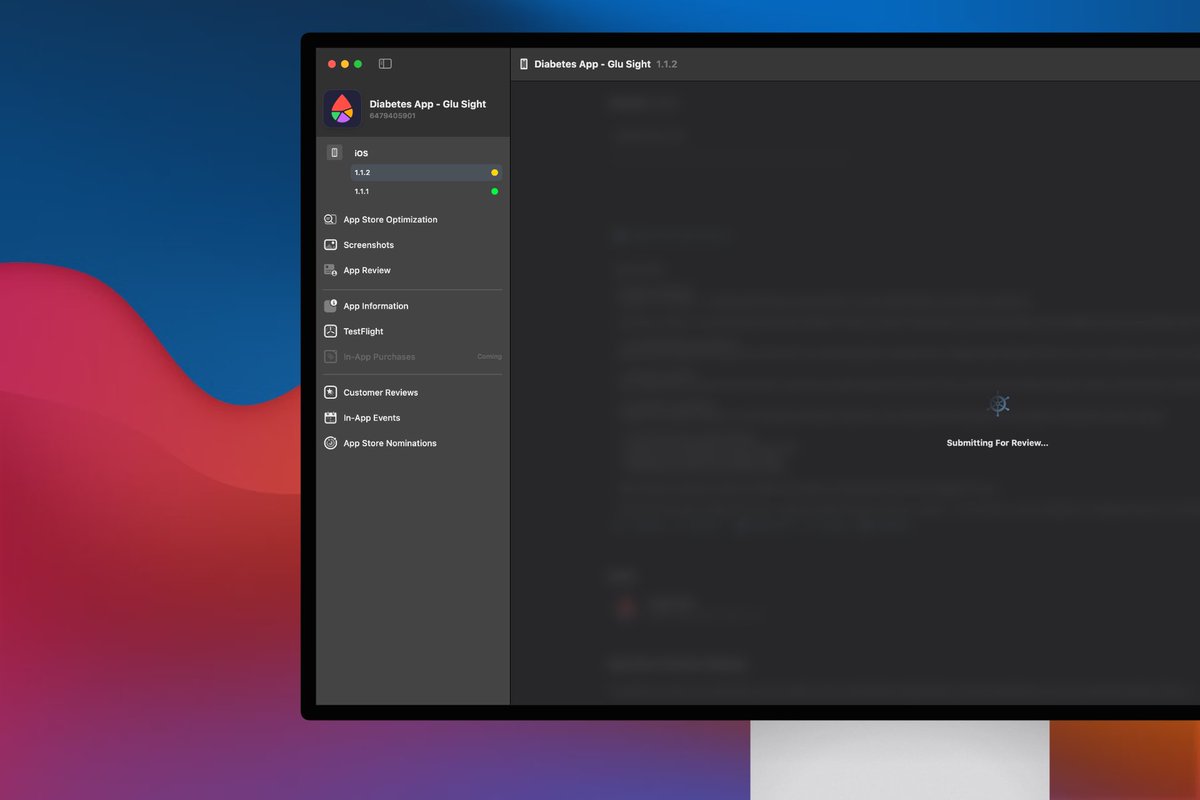The image size is (1200, 800).
Task: Click the title bar app name text
Action: pyautogui.click(x=592, y=64)
